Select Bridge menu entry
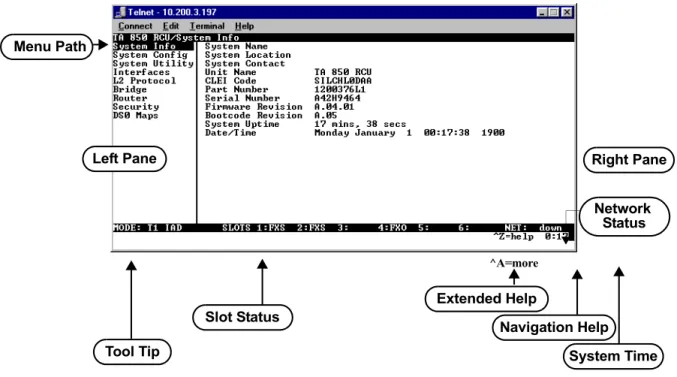Viewport: 677px width, 377px height. (130, 89)
